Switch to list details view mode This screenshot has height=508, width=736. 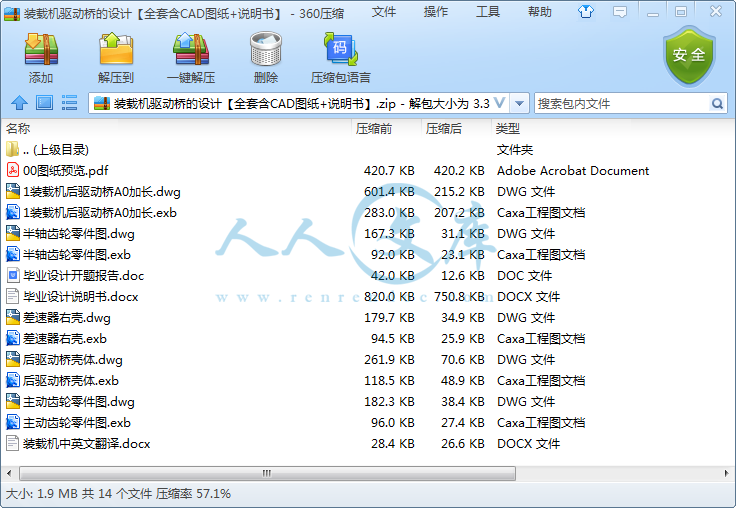(x=69, y=103)
